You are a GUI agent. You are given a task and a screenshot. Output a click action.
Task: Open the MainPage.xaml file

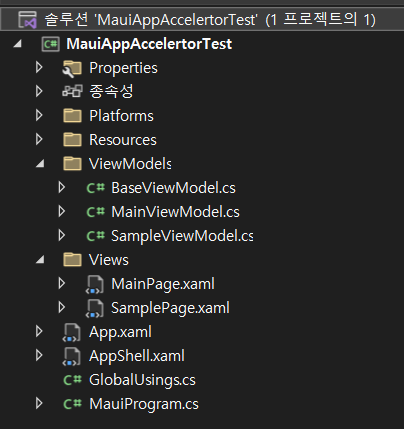click(x=163, y=284)
